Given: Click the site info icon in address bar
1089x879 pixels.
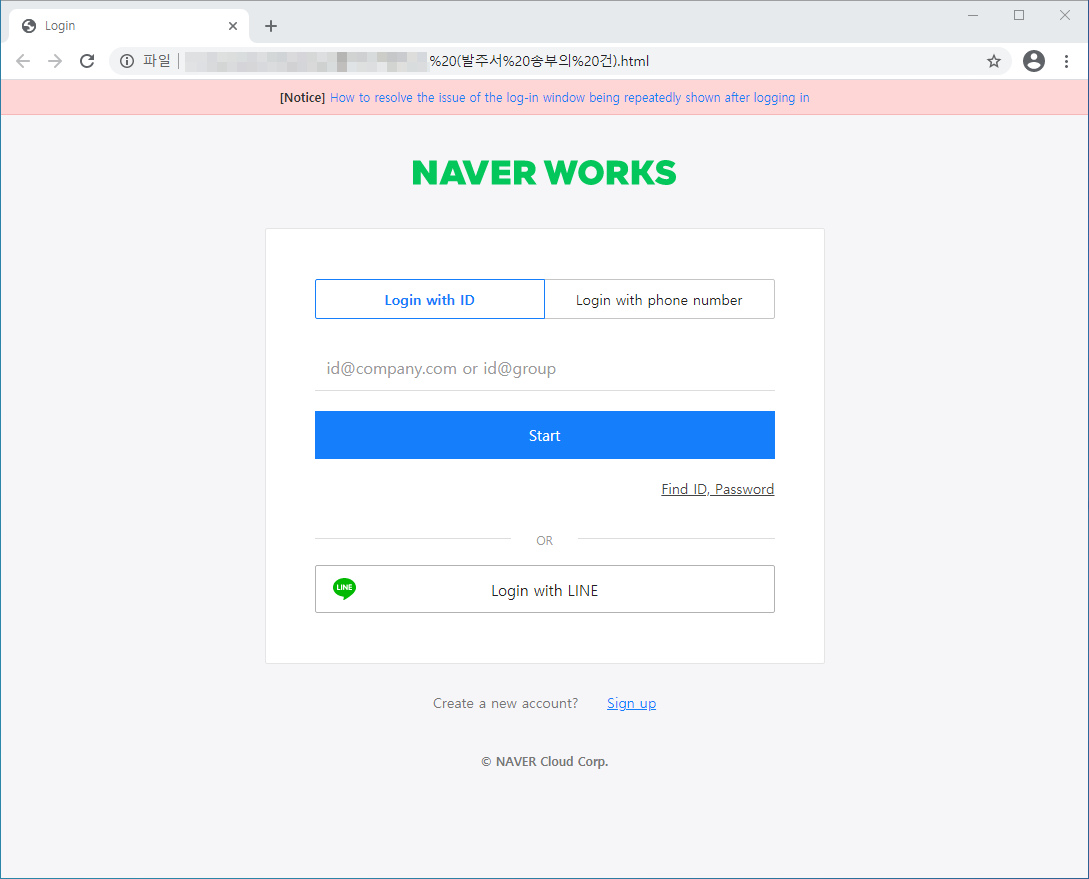Looking at the screenshot, I should [127, 61].
